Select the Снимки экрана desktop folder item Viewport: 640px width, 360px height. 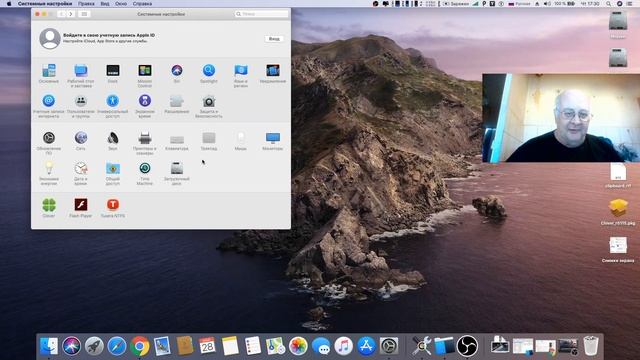click(618, 249)
